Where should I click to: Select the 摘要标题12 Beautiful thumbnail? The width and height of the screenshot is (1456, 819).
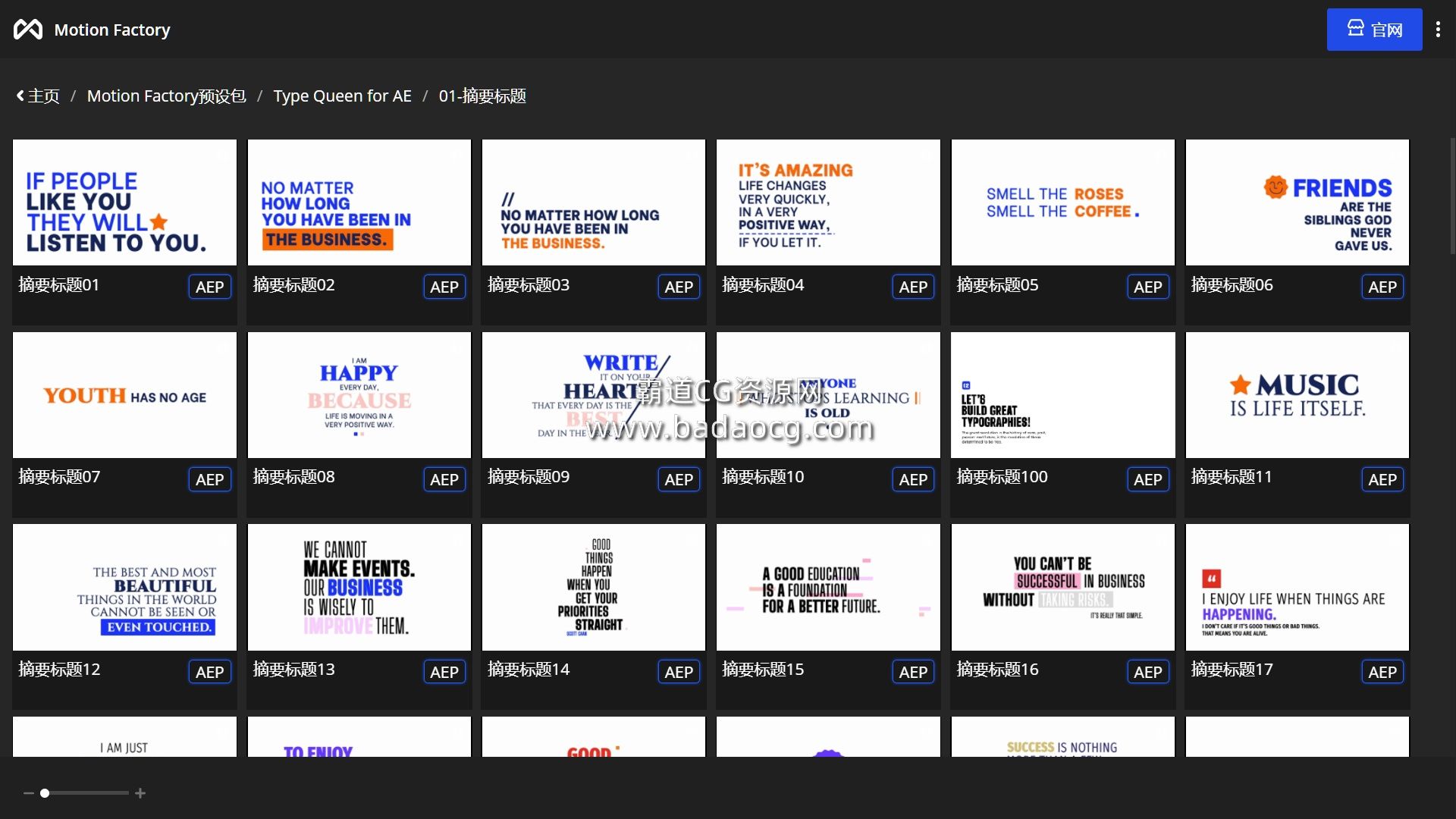[x=124, y=587]
